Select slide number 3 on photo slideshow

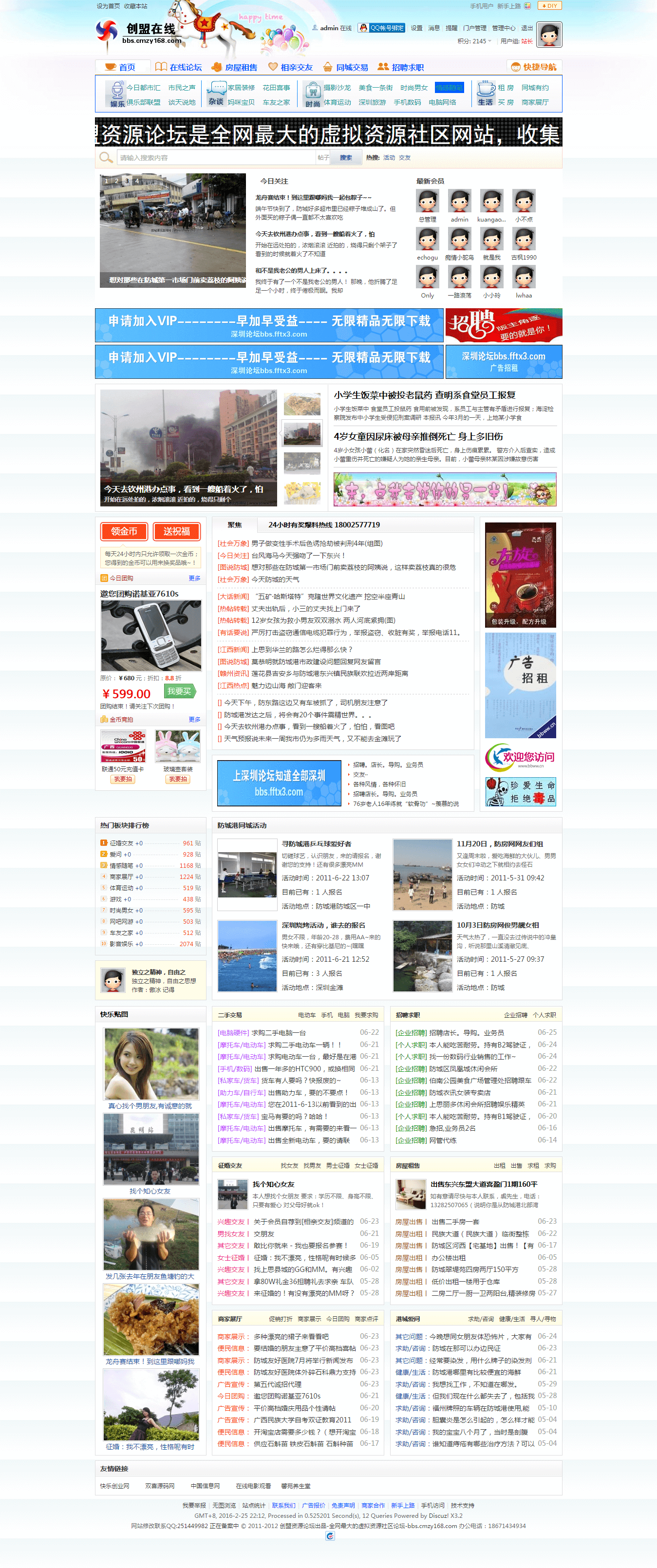coord(127,181)
